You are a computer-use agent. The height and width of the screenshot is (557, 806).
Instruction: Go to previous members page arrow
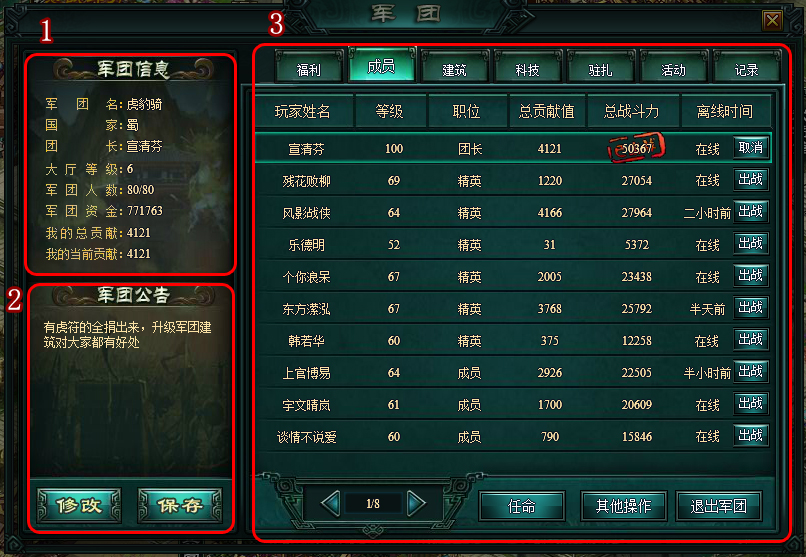click(x=330, y=504)
